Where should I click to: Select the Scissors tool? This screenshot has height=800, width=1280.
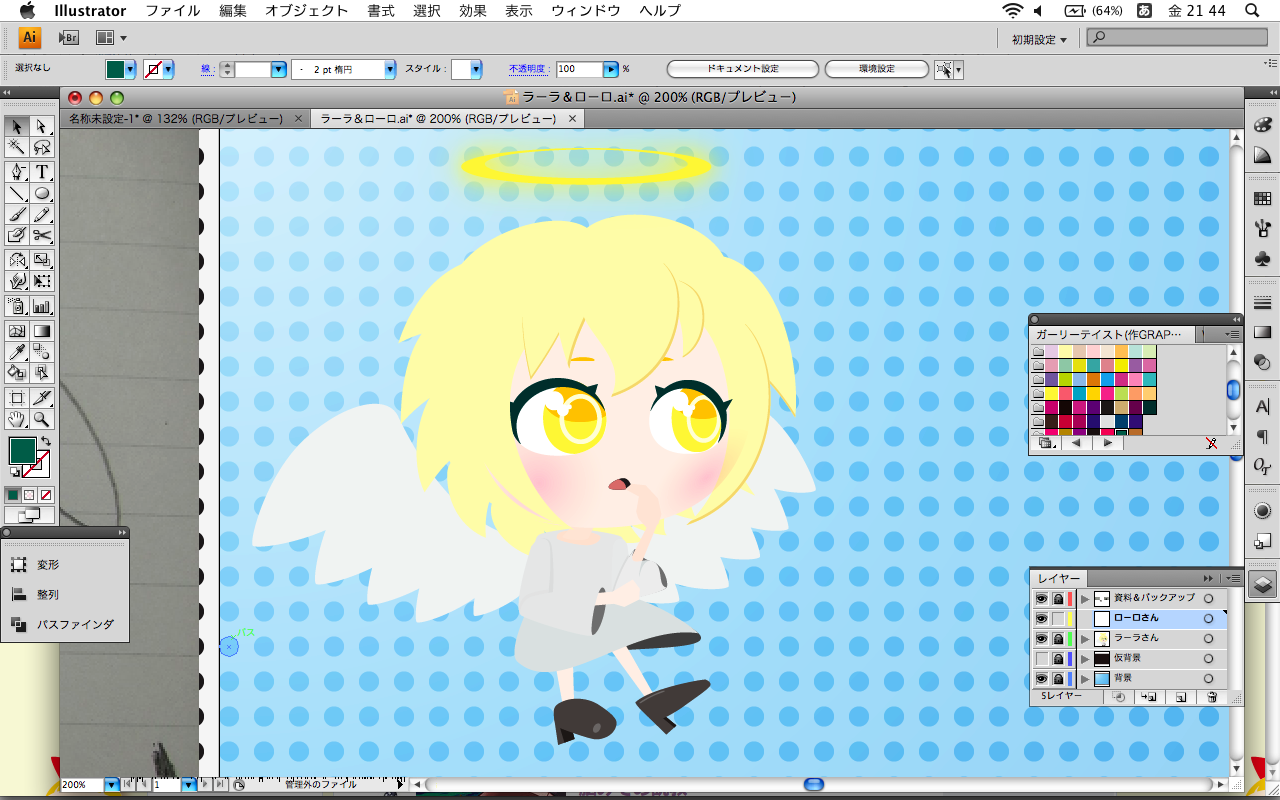(x=42, y=235)
